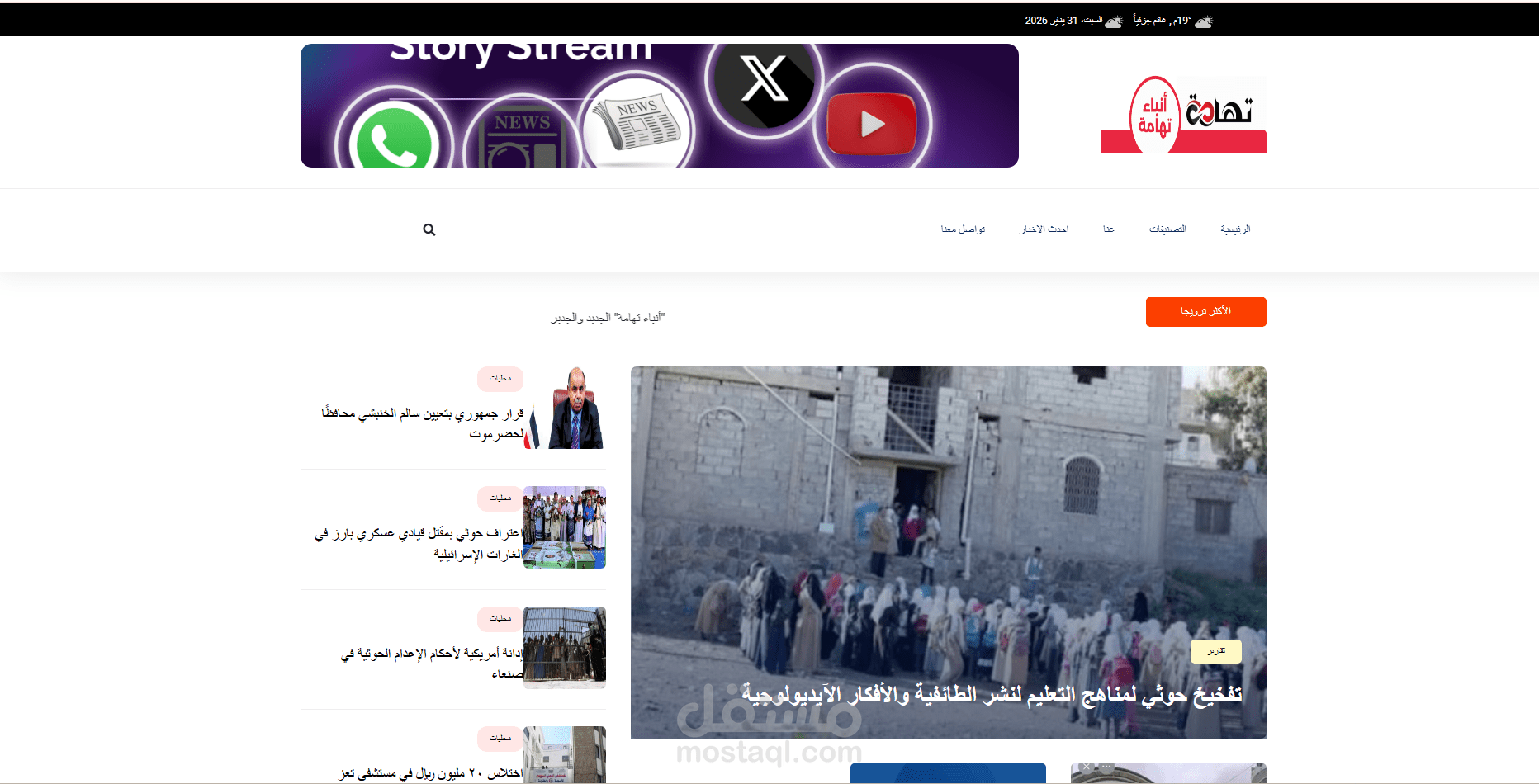Select الرئيسية in the navigation
The height and width of the screenshot is (784, 1539).
1236,229
